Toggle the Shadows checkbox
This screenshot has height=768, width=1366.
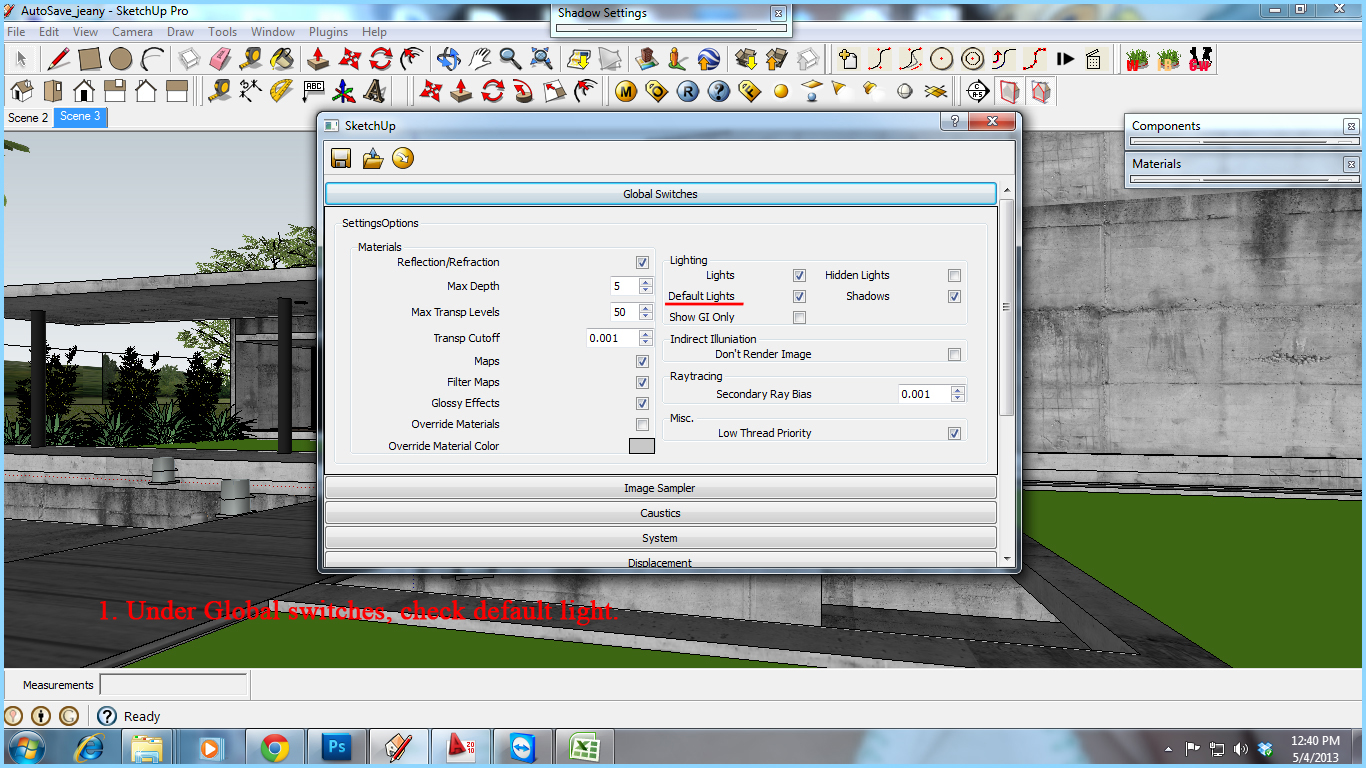pyautogui.click(x=954, y=297)
